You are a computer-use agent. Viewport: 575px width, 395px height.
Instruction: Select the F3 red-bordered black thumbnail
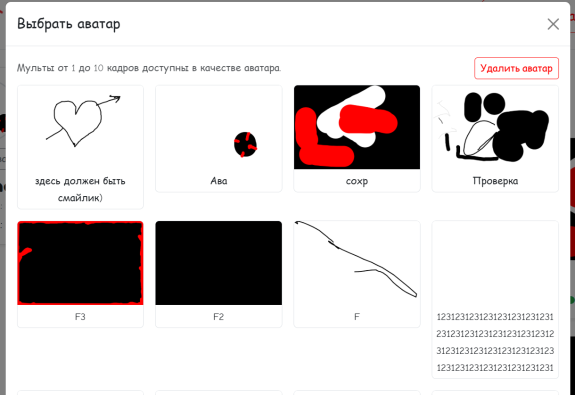click(x=80, y=263)
